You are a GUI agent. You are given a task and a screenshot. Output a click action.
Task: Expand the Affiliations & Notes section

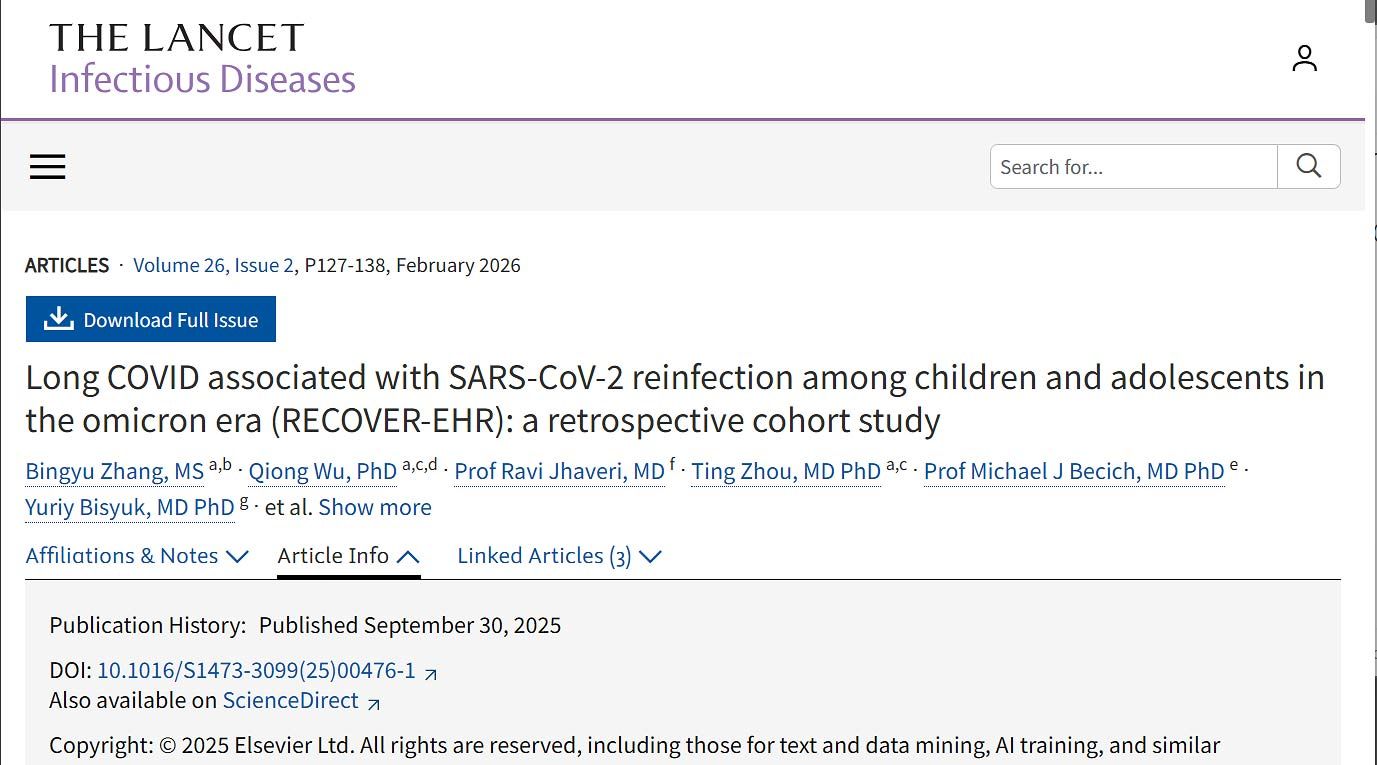137,556
